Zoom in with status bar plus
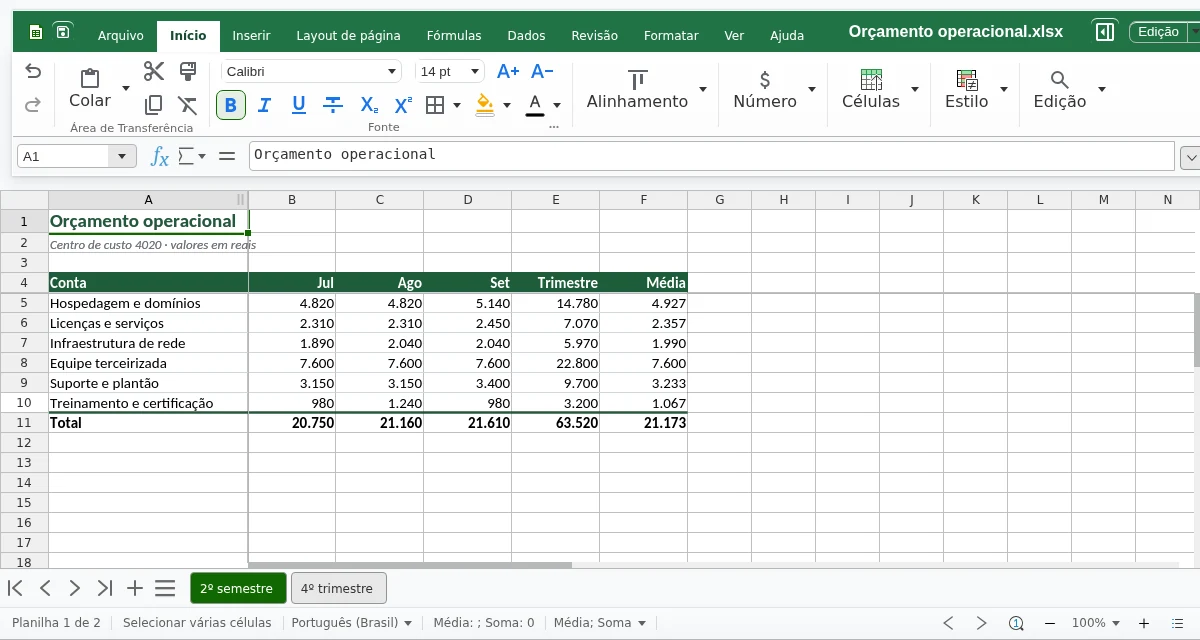The height and width of the screenshot is (640, 1200). tap(1144, 623)
